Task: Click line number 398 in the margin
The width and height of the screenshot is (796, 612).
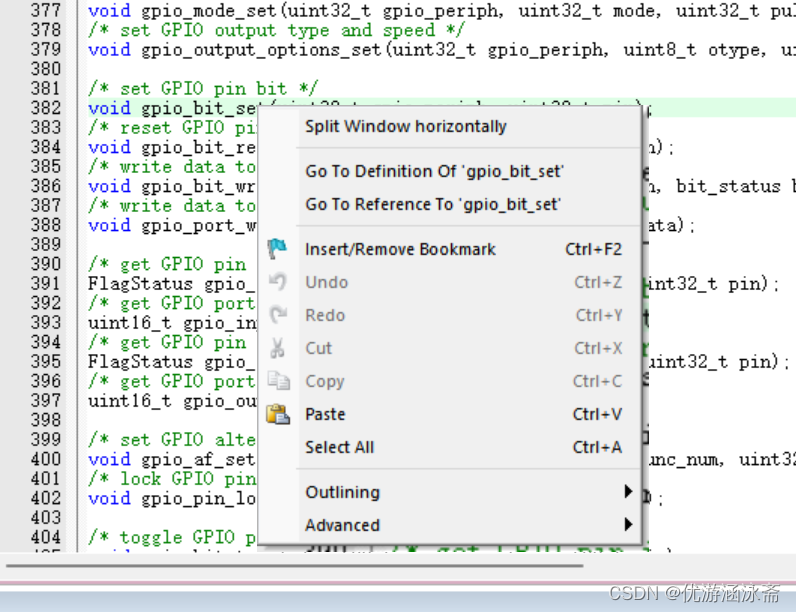Action: pyautogui.click(x=46, y=420)
